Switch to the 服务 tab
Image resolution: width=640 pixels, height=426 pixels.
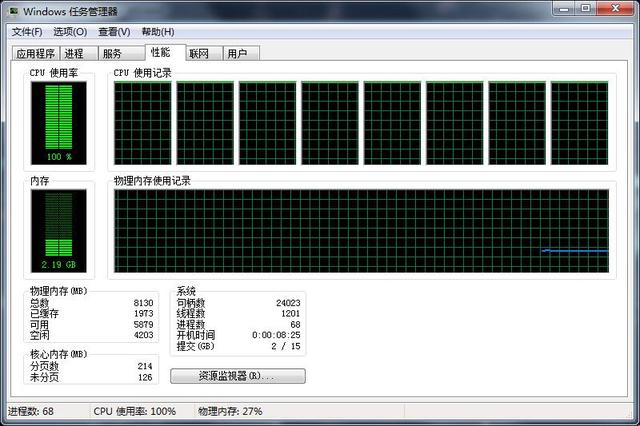point(121,53)
